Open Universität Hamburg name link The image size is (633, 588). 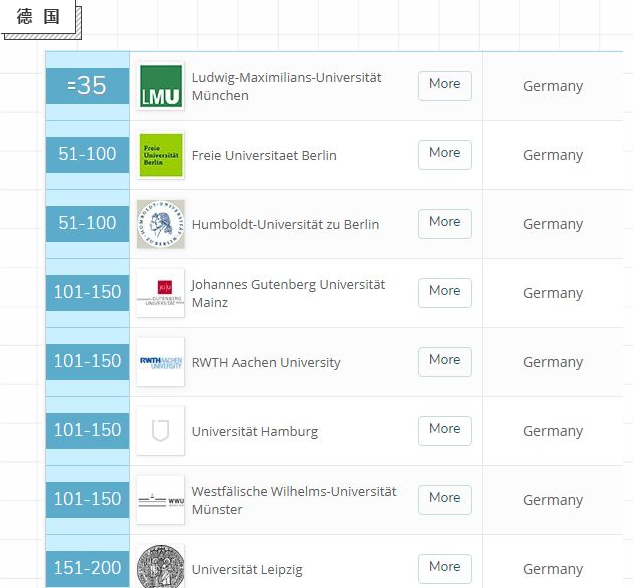[x=255, y=431]
